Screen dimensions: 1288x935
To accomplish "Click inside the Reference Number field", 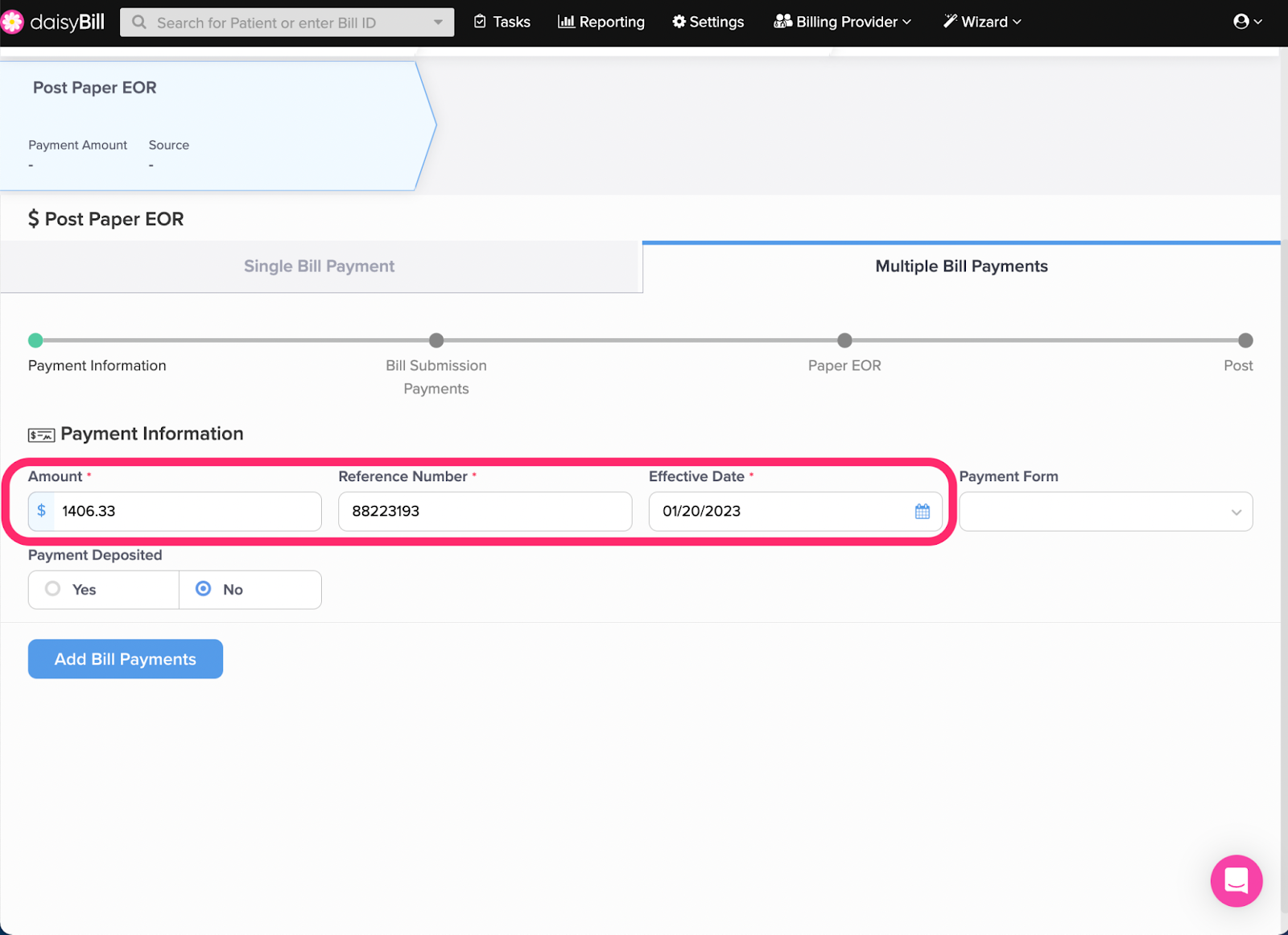I will point(484,511).
